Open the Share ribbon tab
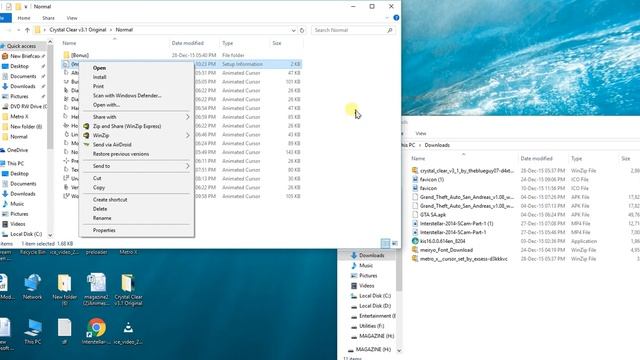The height and width of the screenshot is (360, 640). [x=48, y=18]
